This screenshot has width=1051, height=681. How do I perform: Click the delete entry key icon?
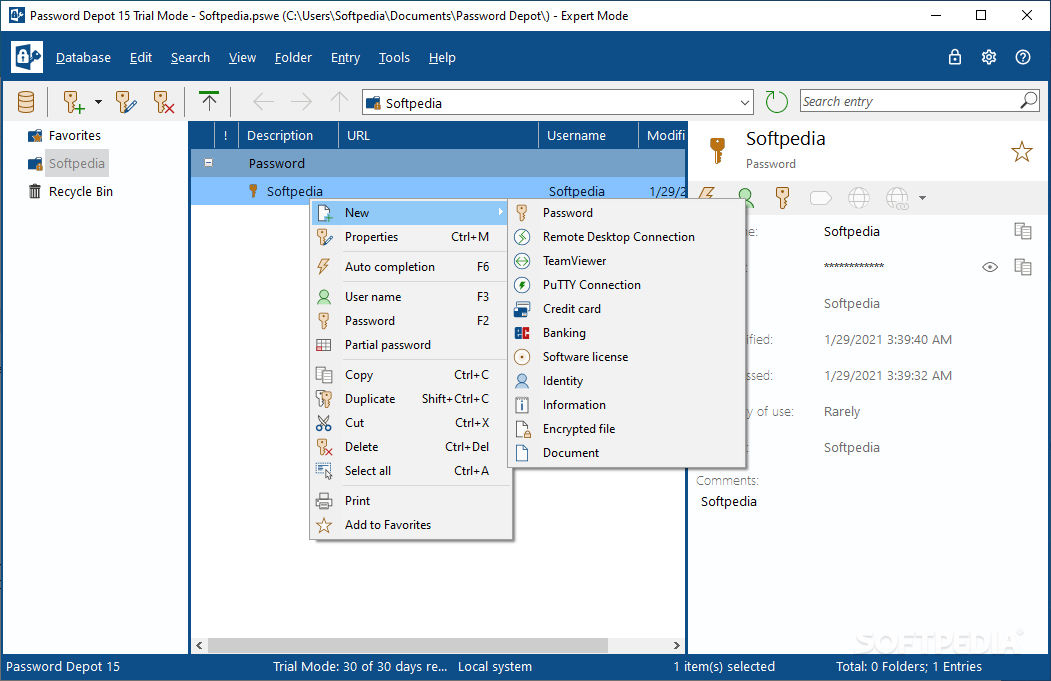coord(163,102)
